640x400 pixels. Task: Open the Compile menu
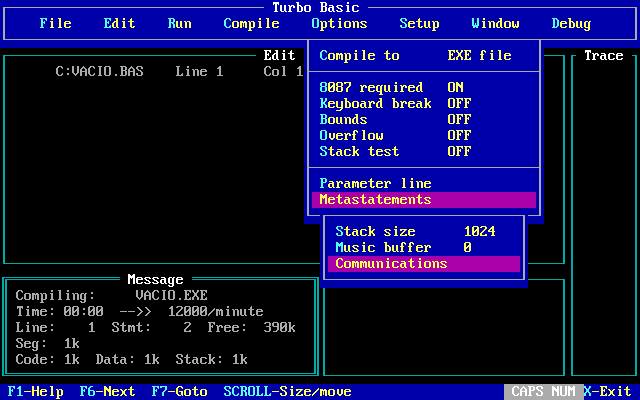point(251,23)
